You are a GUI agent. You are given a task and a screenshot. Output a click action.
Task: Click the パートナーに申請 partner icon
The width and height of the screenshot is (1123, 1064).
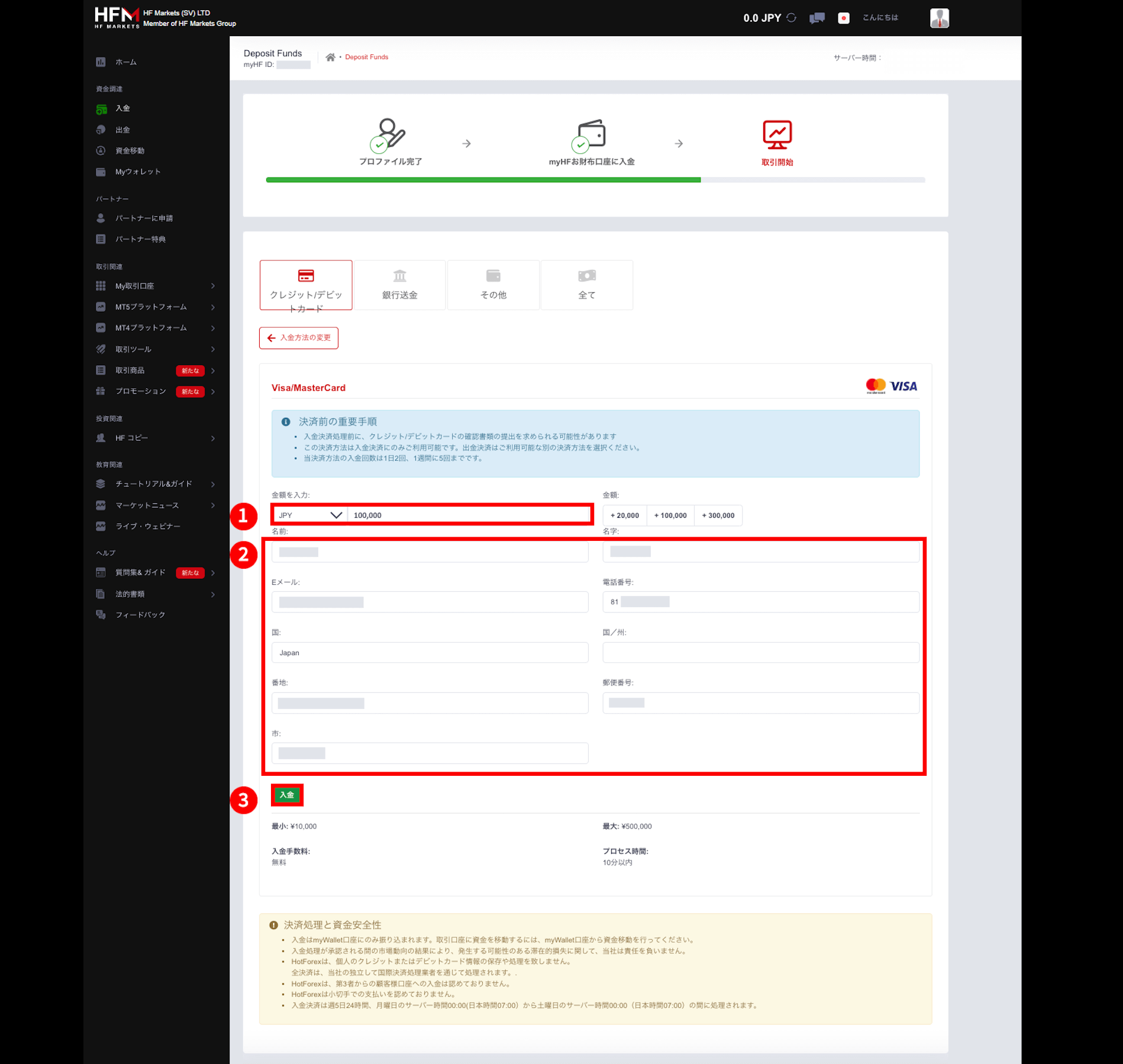(99, 218)
